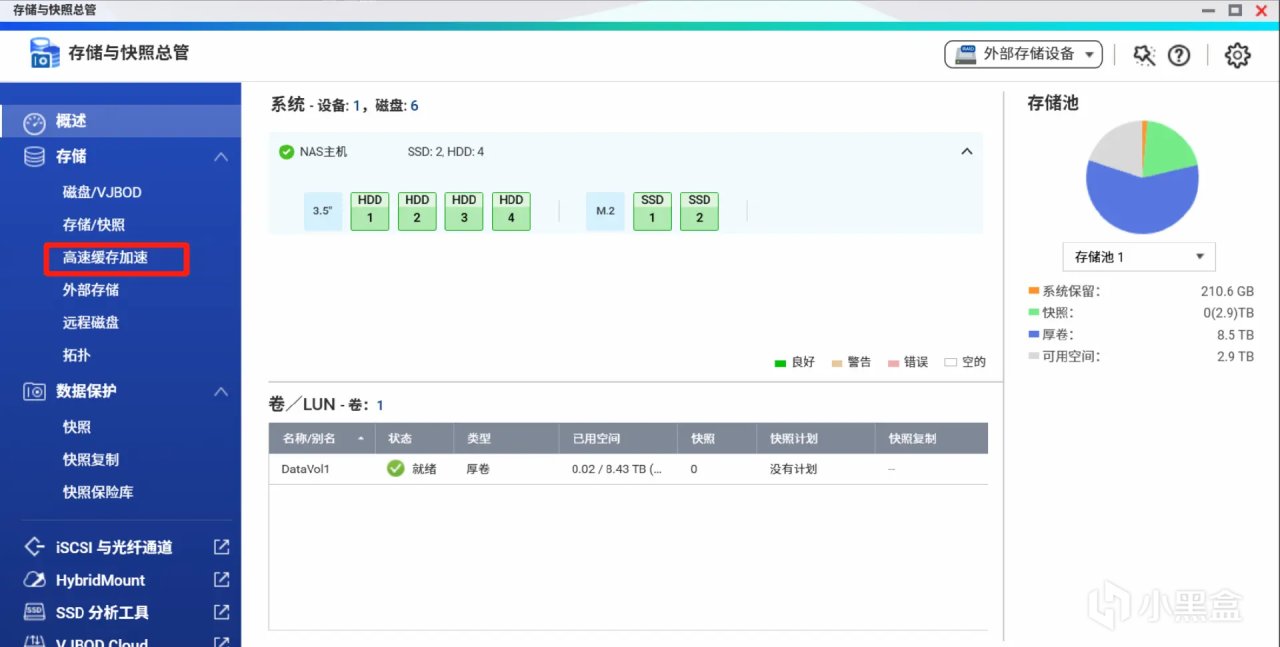Open settings gear icon

click(x=1238, y=55)
